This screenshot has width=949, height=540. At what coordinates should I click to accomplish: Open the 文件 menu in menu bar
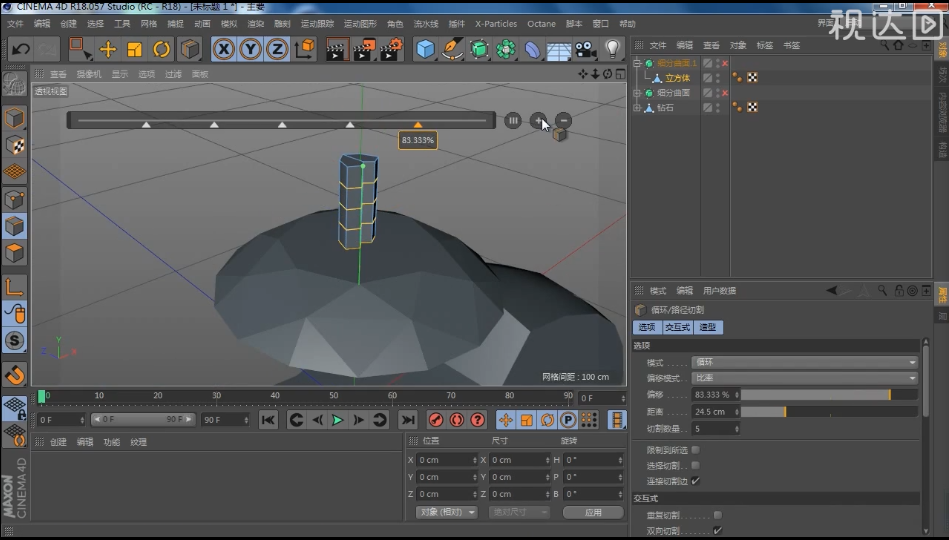[15, 24]
